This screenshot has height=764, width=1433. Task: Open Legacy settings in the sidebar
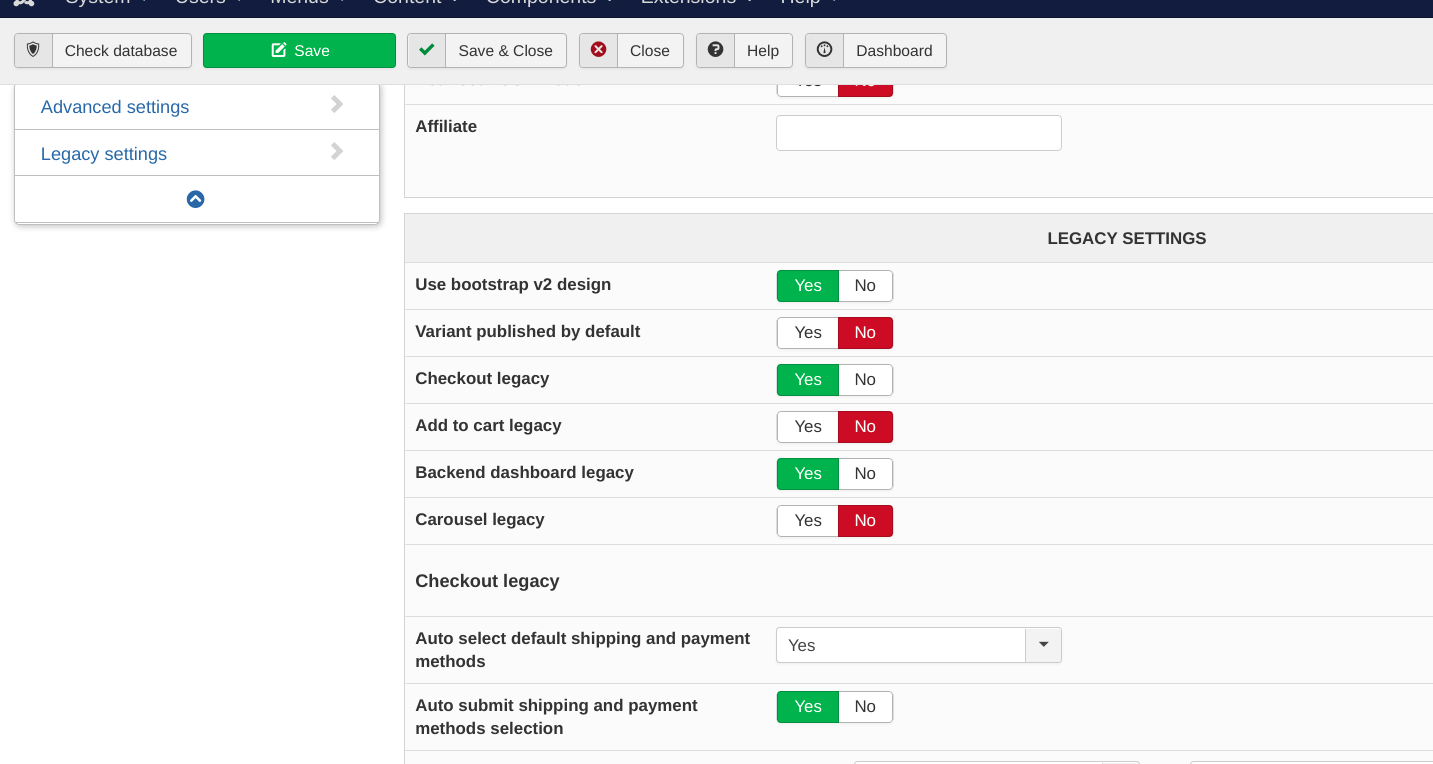104,154
